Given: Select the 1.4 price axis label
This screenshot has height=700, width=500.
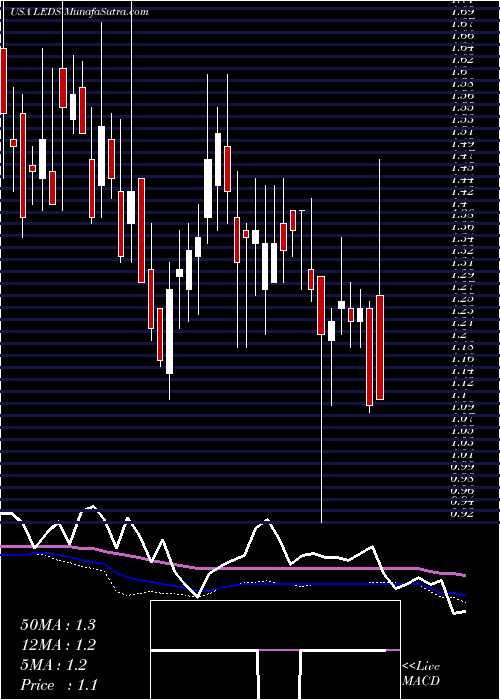Looking at the screenshot, I should click(460, 204).
